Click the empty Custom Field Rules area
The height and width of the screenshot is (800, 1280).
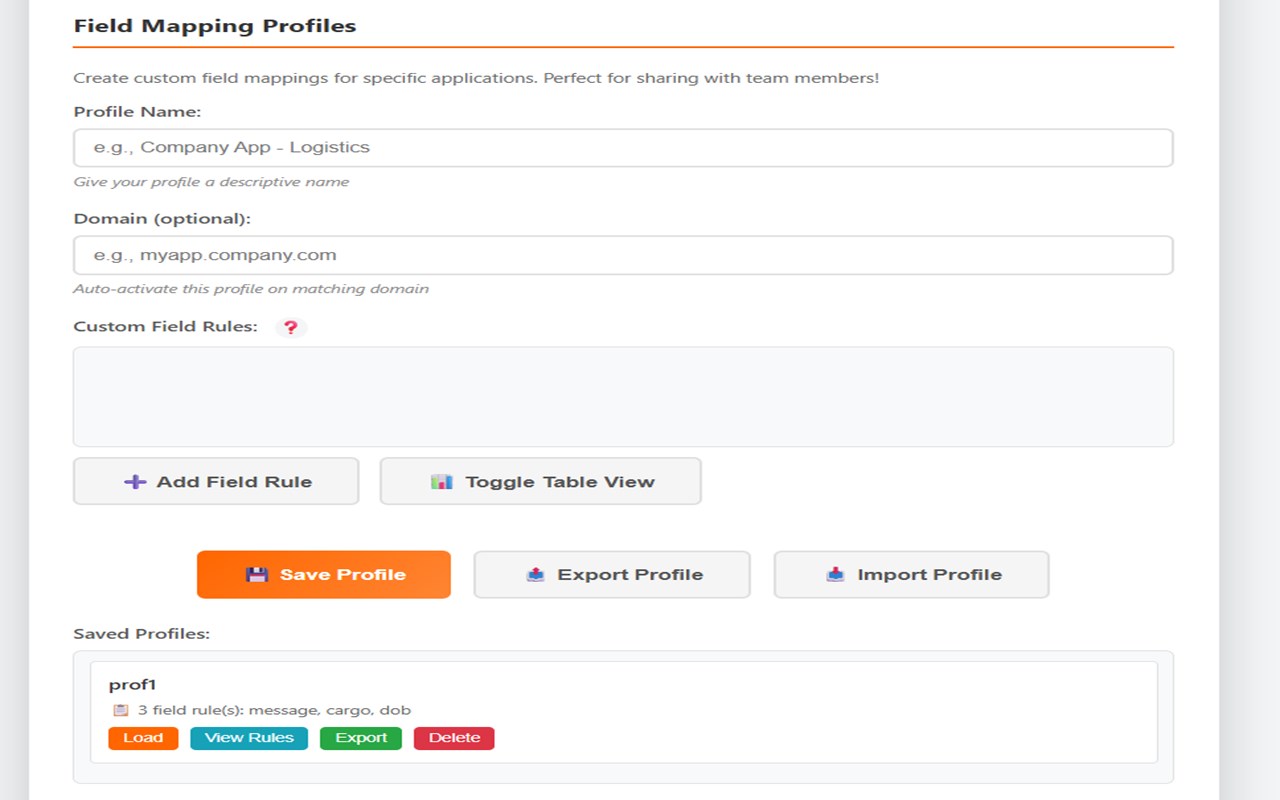[x=622, y=396]
